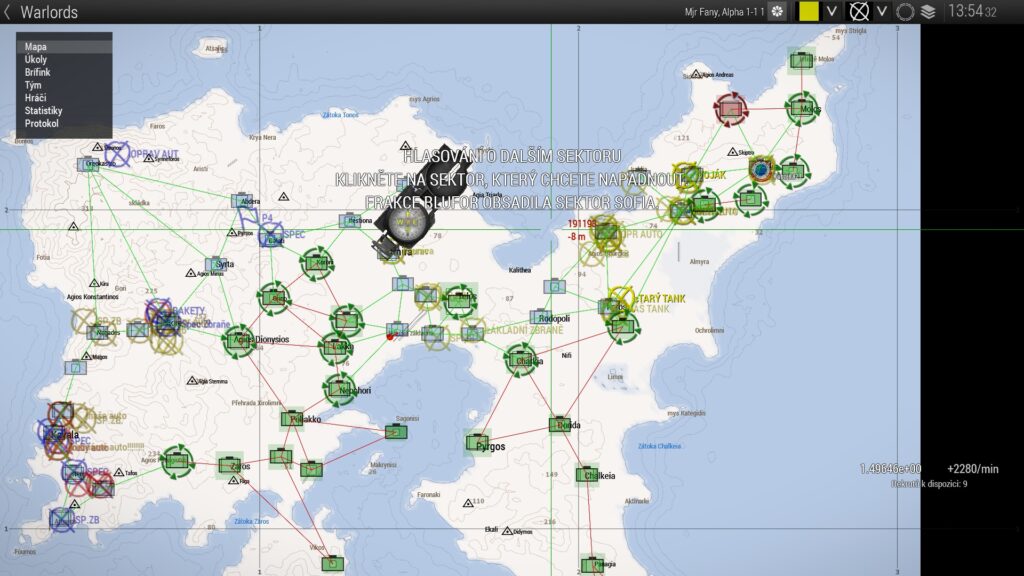
Task: Click the Poliakko sector icon
Action: 291,419
